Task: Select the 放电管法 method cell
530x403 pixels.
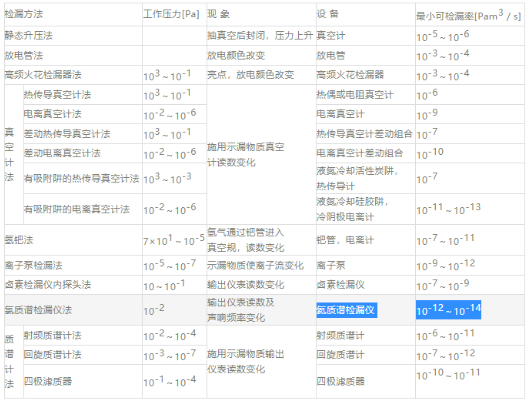Action: tap(24, 55)
